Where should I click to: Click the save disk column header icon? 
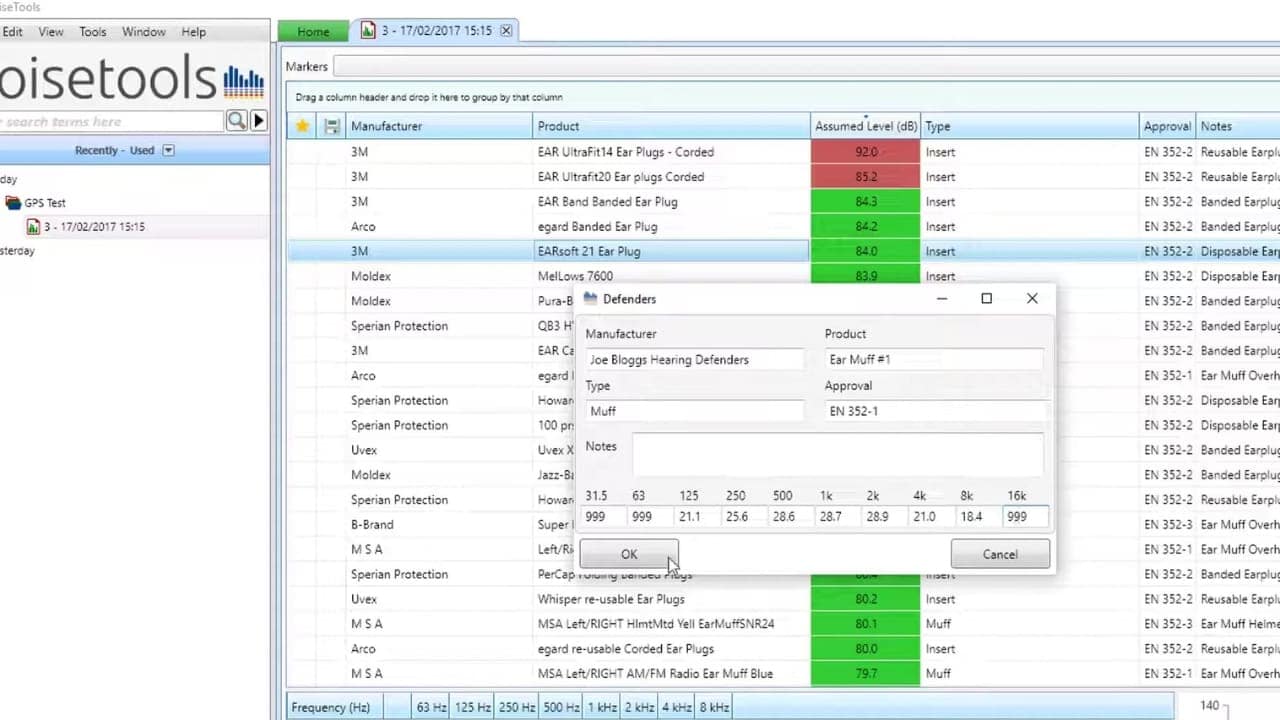pyautogui.click(x=332, y=126)
